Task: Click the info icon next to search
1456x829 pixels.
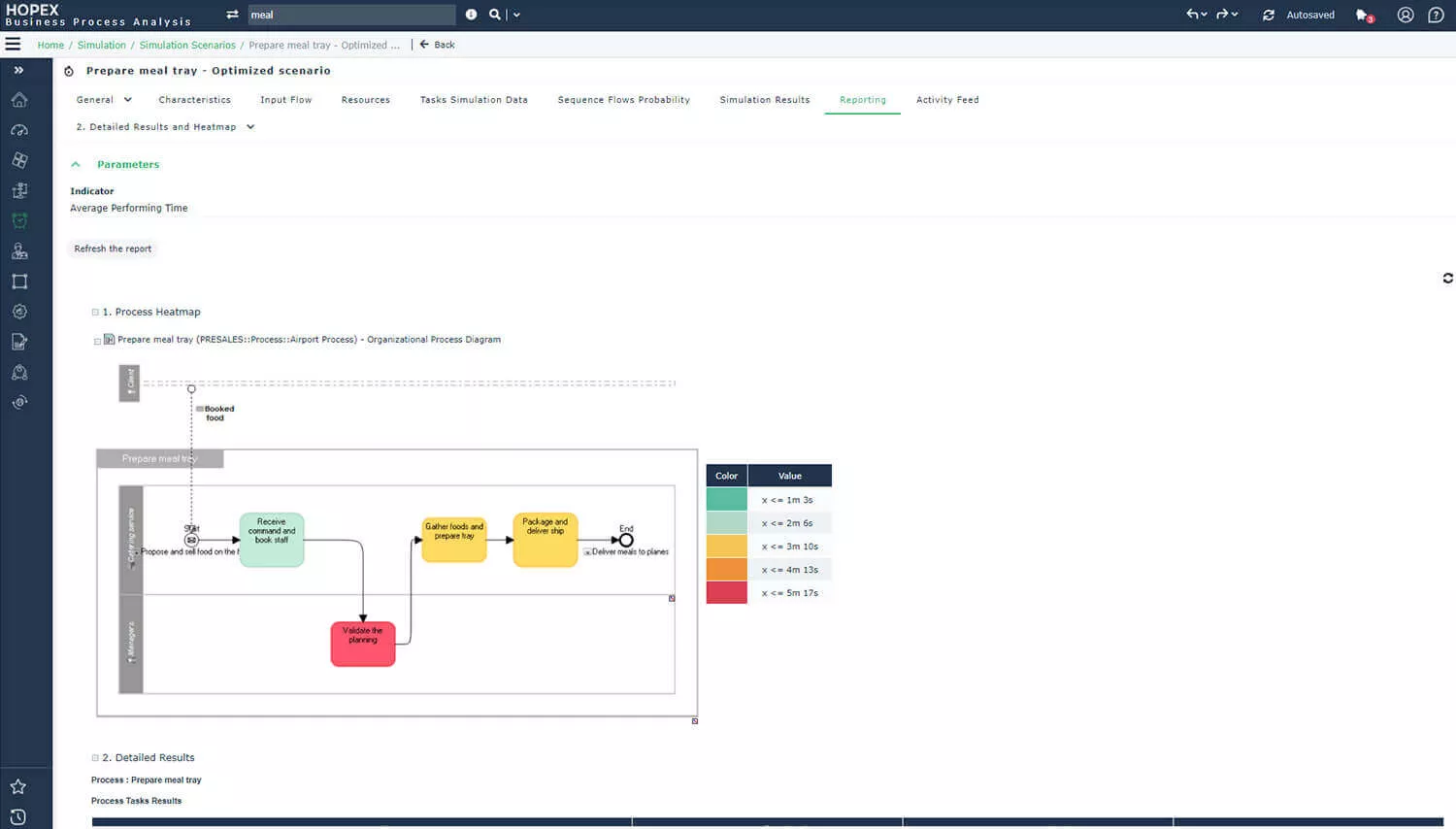Action: 471,15
